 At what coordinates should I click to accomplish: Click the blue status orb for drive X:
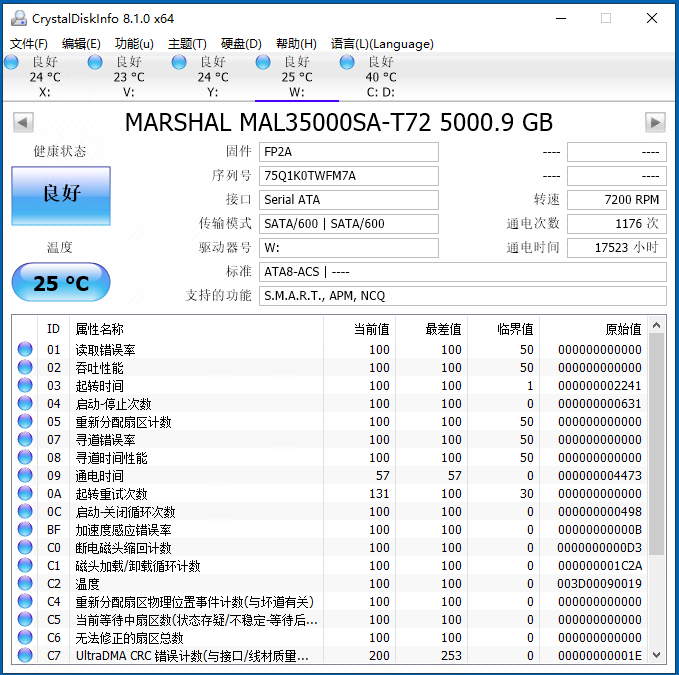tap(11, 62)
